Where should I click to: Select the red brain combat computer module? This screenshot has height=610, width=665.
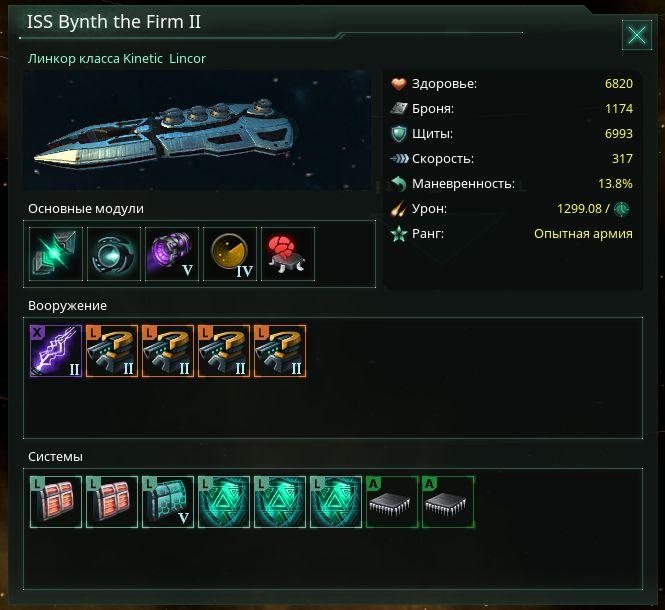288,254
